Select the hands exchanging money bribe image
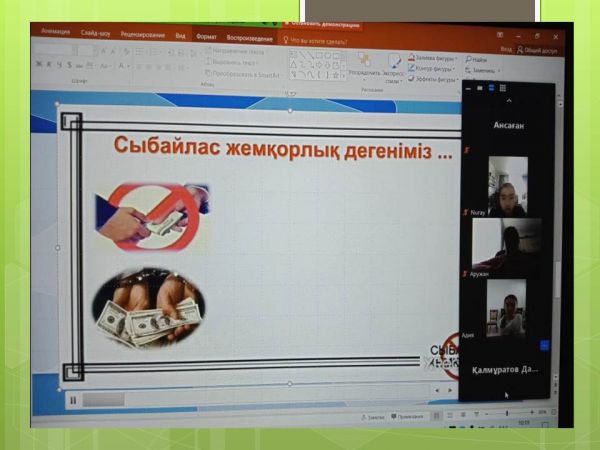This screenshot has width=600, height=450. [152, 213]
